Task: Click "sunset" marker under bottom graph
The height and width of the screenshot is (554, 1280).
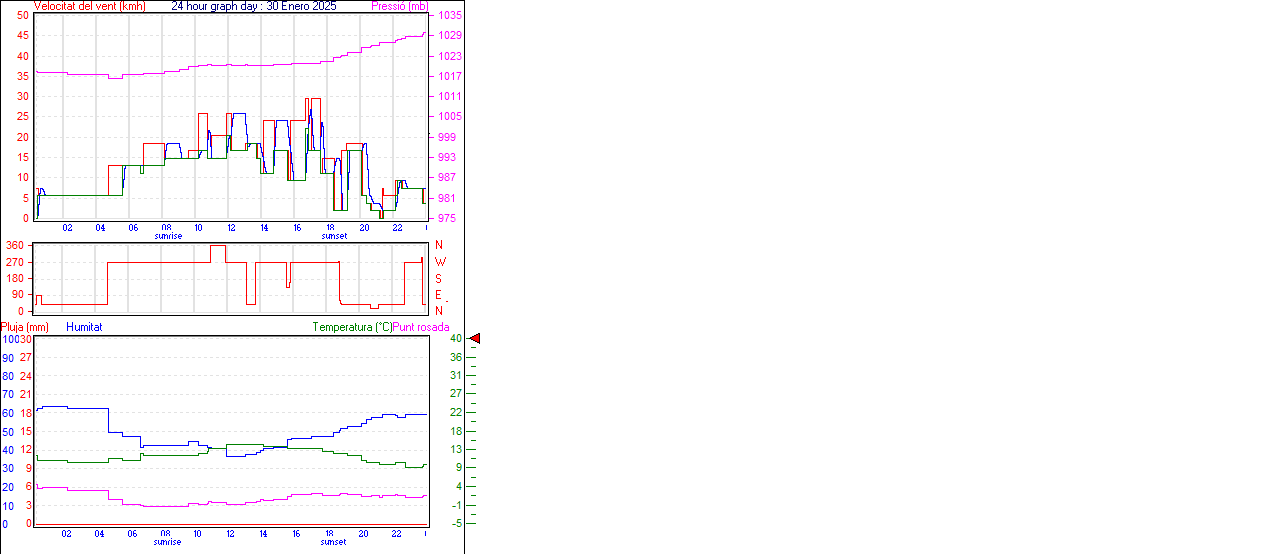Action: 334,542
